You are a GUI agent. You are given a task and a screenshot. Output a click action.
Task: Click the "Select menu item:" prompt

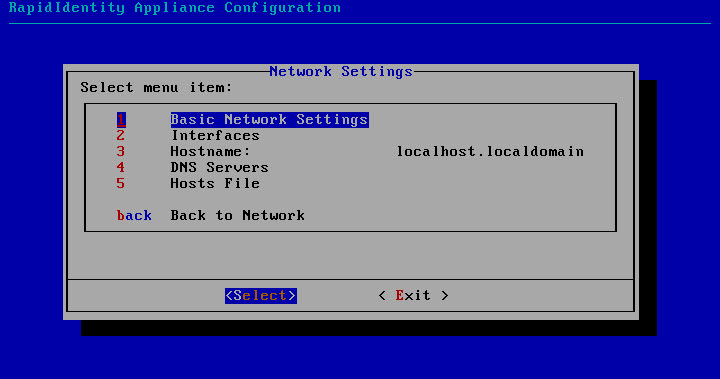[157, 87]
